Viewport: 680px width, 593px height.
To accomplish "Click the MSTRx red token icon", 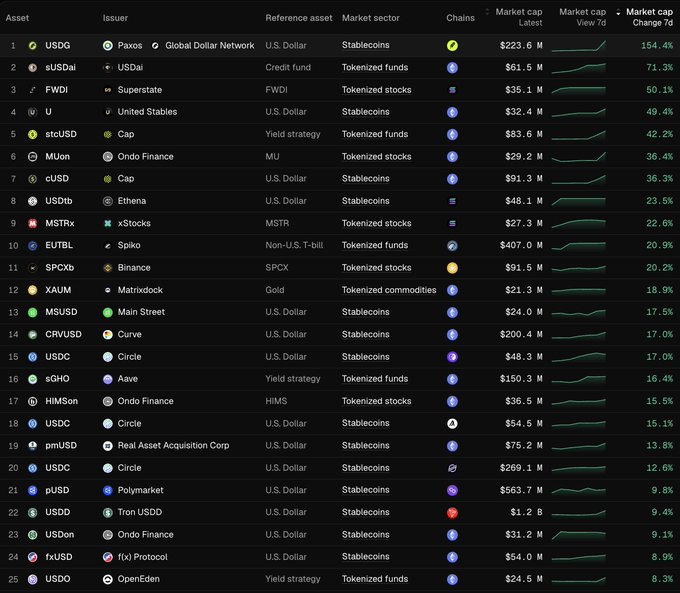I will (33, 223).
